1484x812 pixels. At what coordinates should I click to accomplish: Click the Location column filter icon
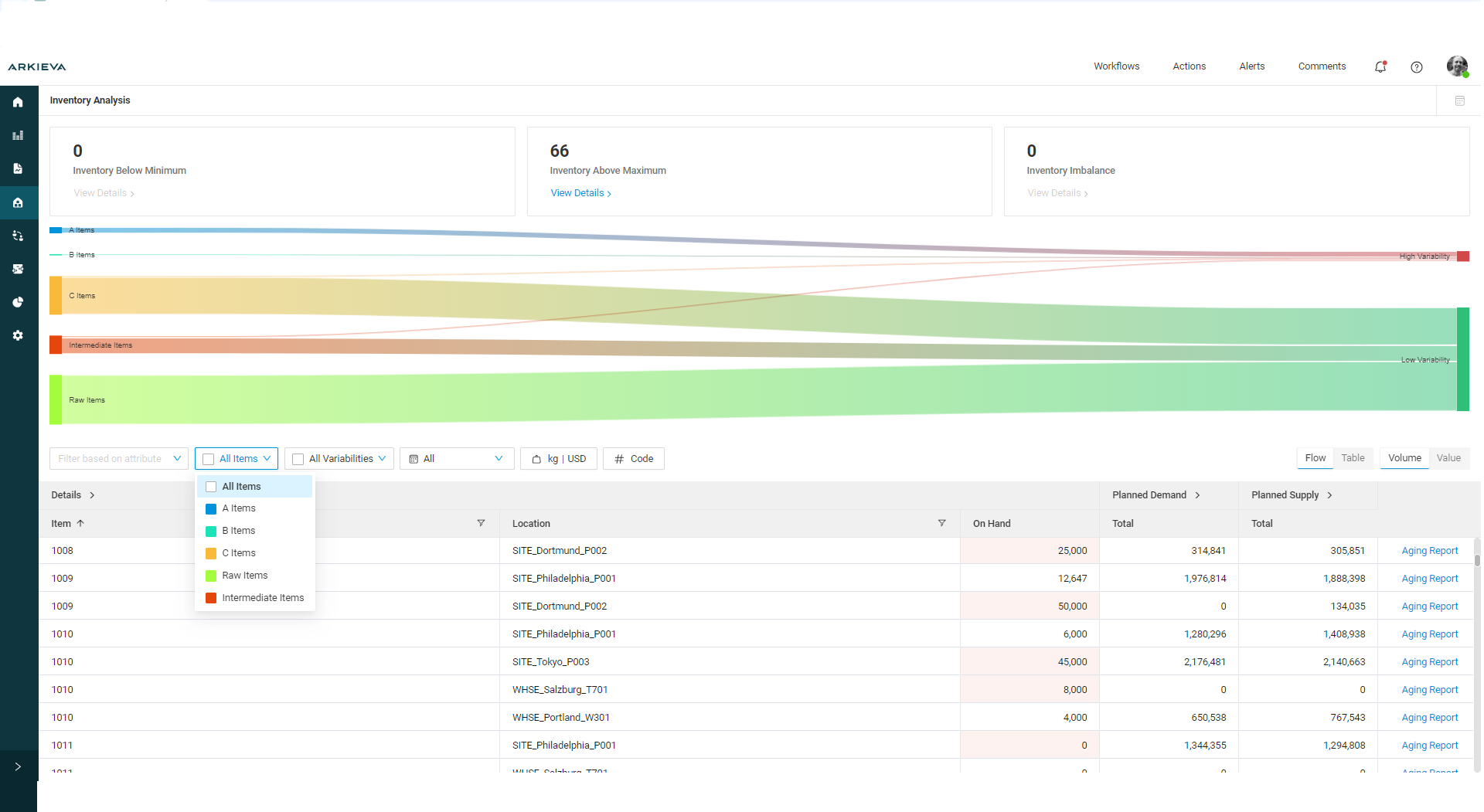(x=941, y=523)
